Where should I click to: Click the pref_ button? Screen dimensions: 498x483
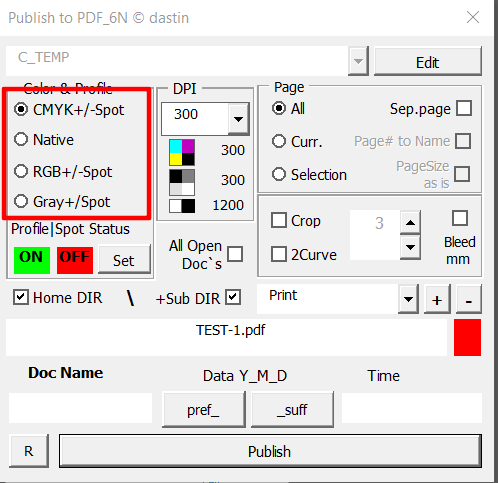tap(204, 410)
